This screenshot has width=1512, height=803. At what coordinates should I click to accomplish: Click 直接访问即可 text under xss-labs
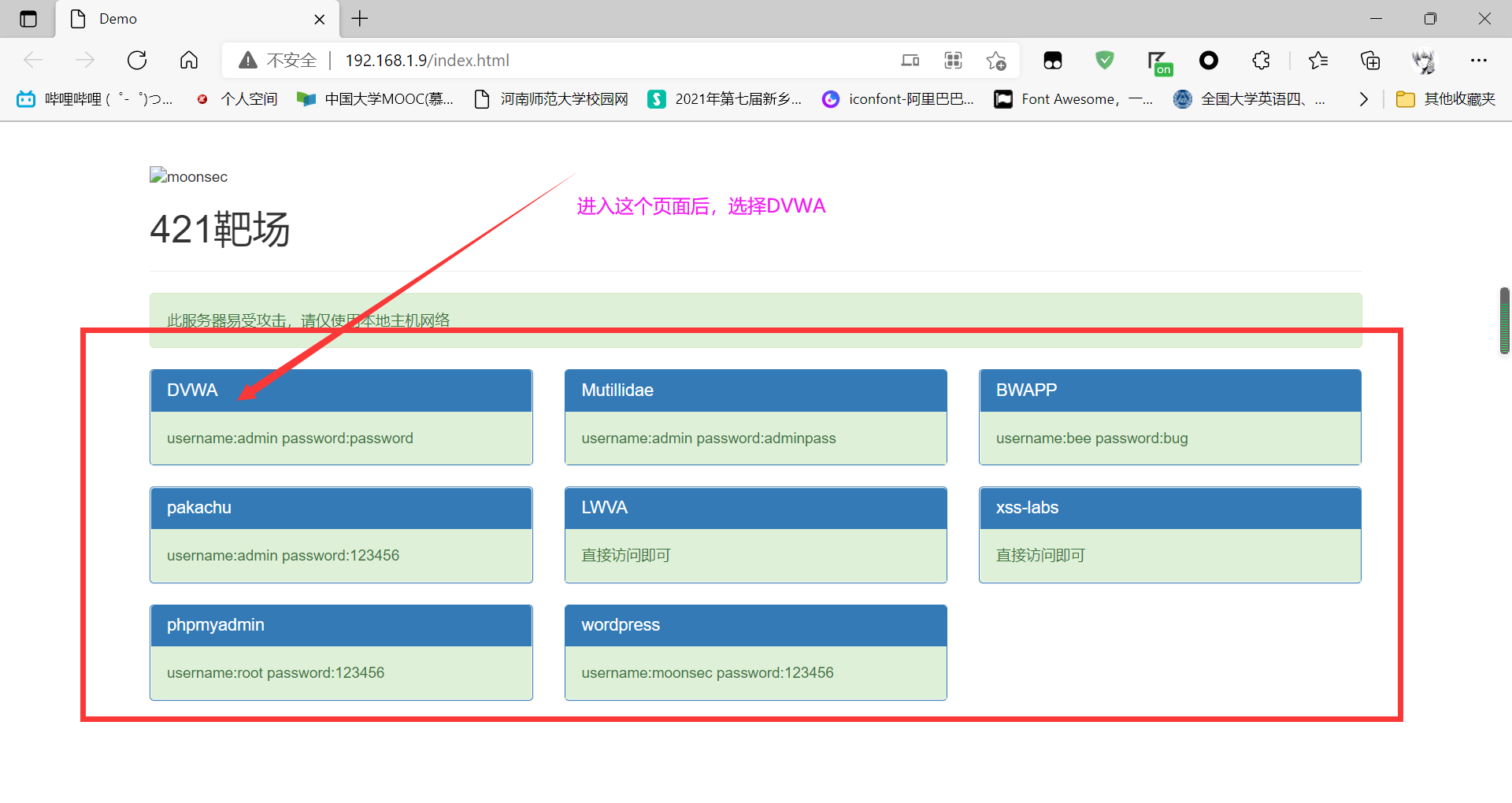pyautogui.click(x=1040, y=556)
